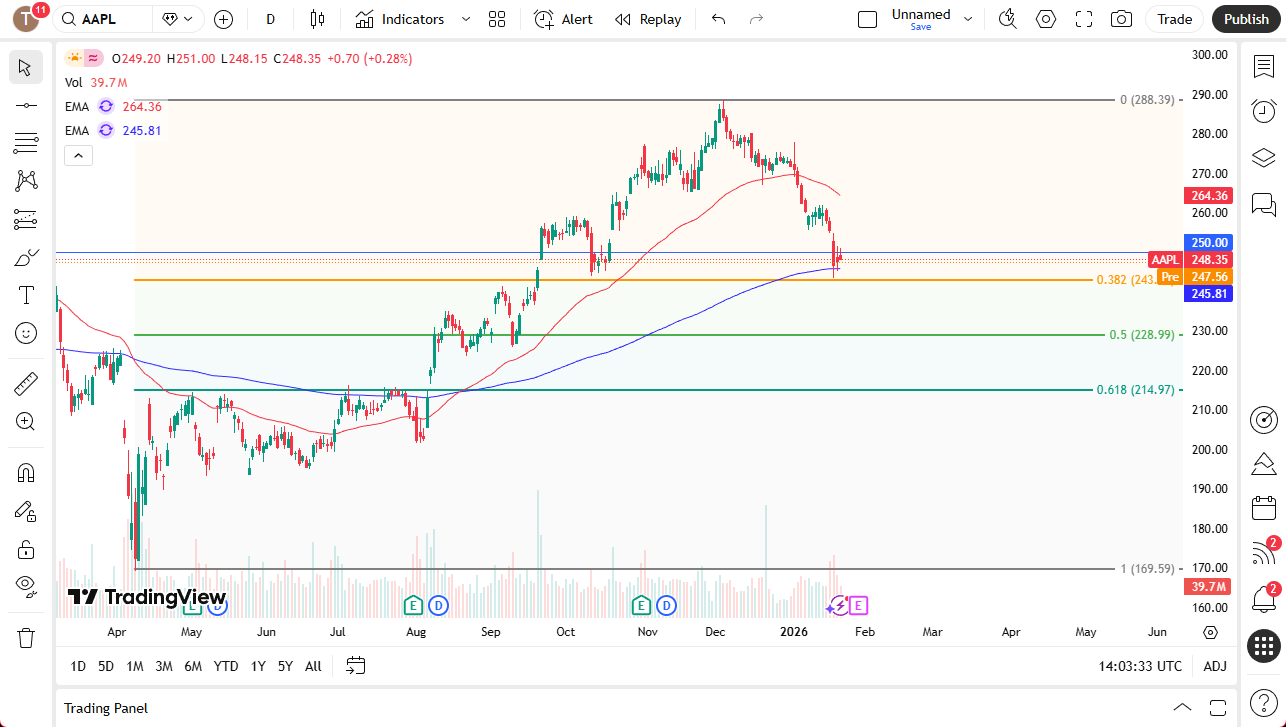Open the object tree layers panel
Image resolution: width=1286 pixels, height=727 pixels.
(1264, 158)
